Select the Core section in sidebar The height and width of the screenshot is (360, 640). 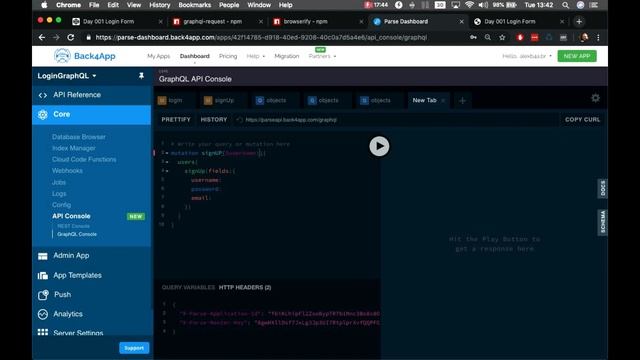click(91, 114)
